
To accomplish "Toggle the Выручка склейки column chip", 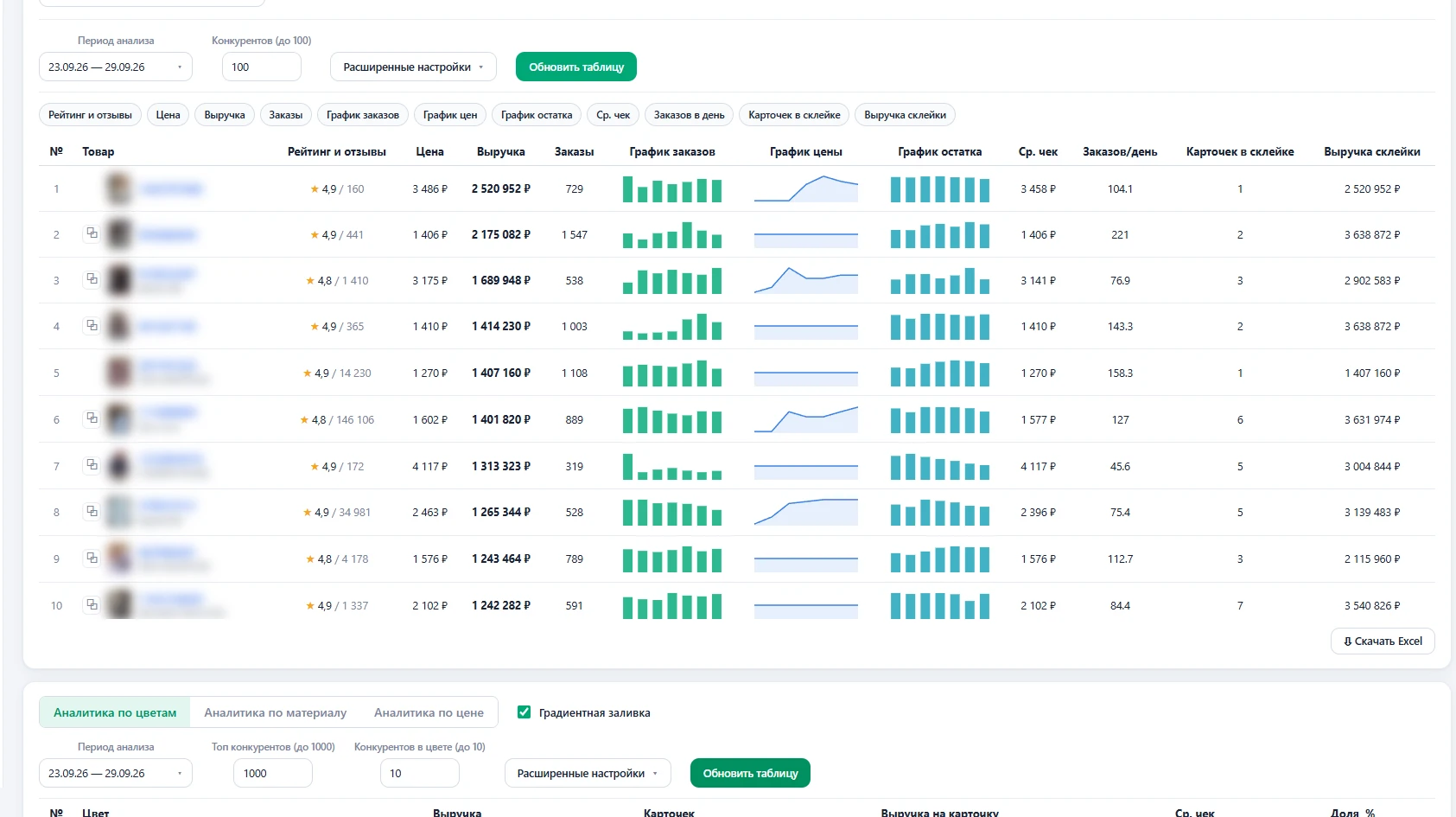I will coord(905,115).
